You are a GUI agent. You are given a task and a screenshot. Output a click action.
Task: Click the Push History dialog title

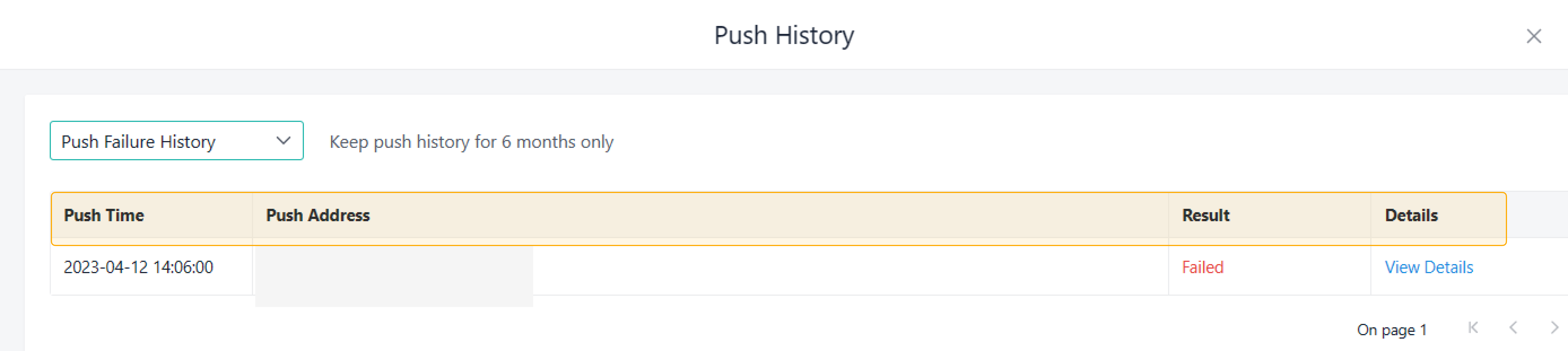click(x=783, y=35)
